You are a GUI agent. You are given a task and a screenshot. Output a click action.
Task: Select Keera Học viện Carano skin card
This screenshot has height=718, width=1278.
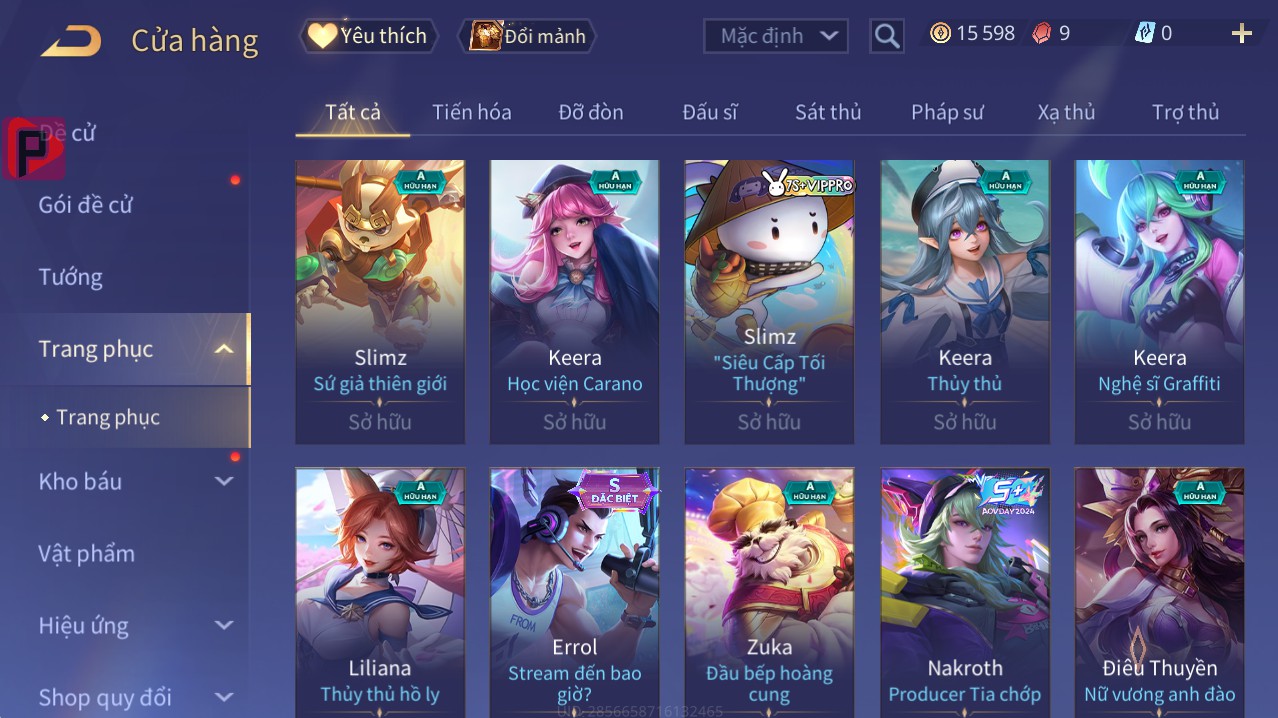coord(575,302)
